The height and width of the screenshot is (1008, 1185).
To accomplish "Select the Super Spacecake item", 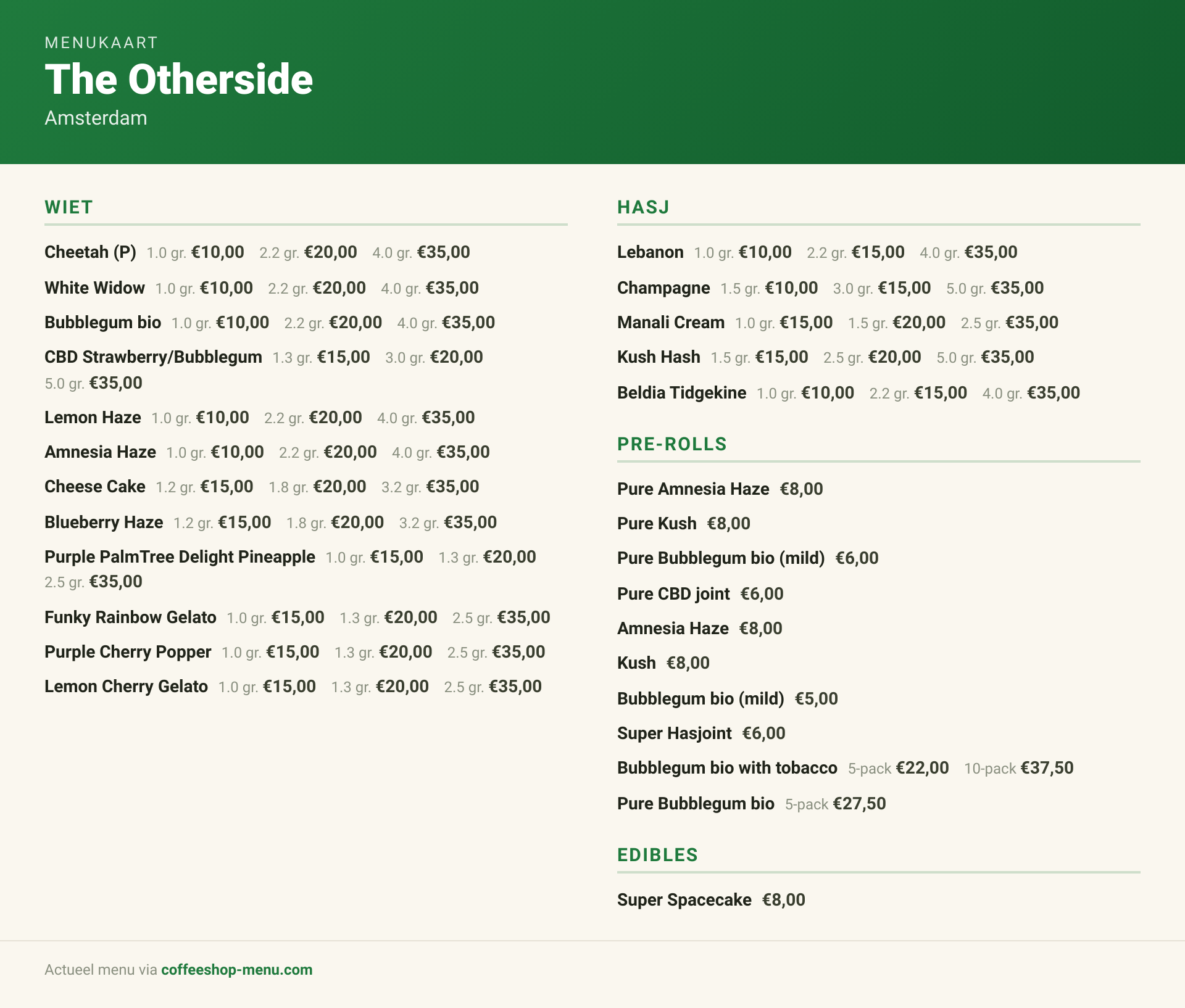I will (684, 900).
